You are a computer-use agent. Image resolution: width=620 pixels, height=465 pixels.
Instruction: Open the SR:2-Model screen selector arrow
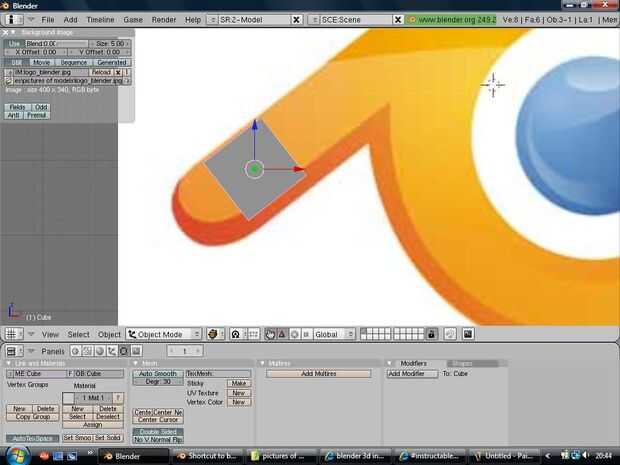coord(212,20)
